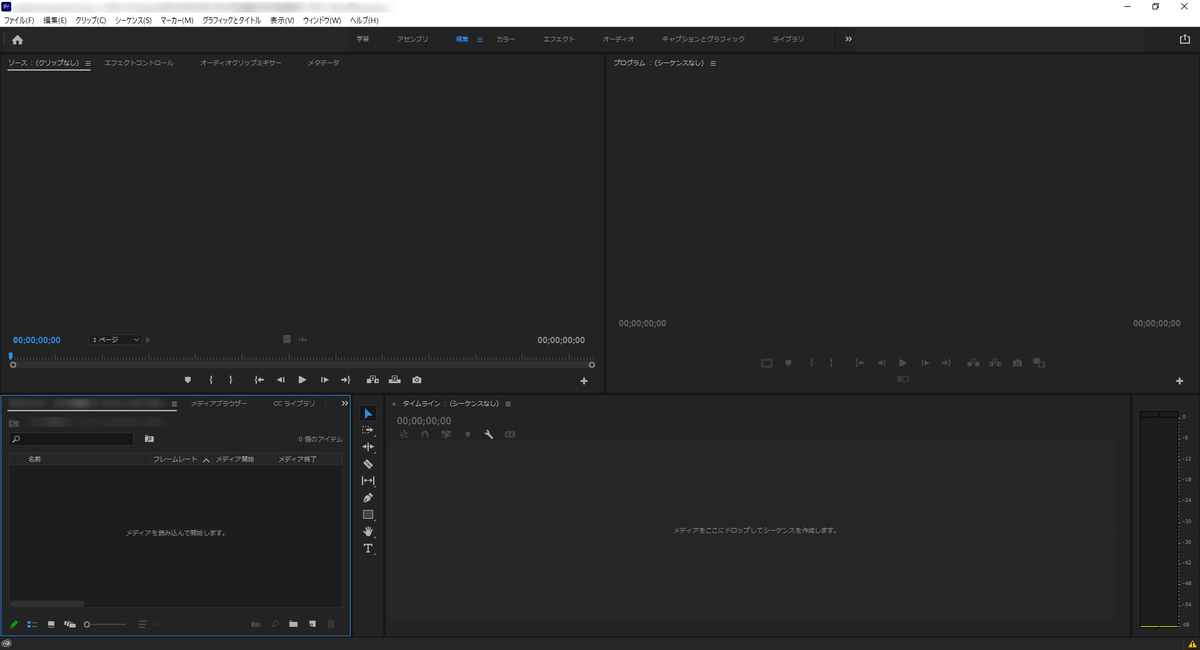Toggle read-only pencil icon in Project panel
Viewport: 1200px width, 650px height.
14,624
